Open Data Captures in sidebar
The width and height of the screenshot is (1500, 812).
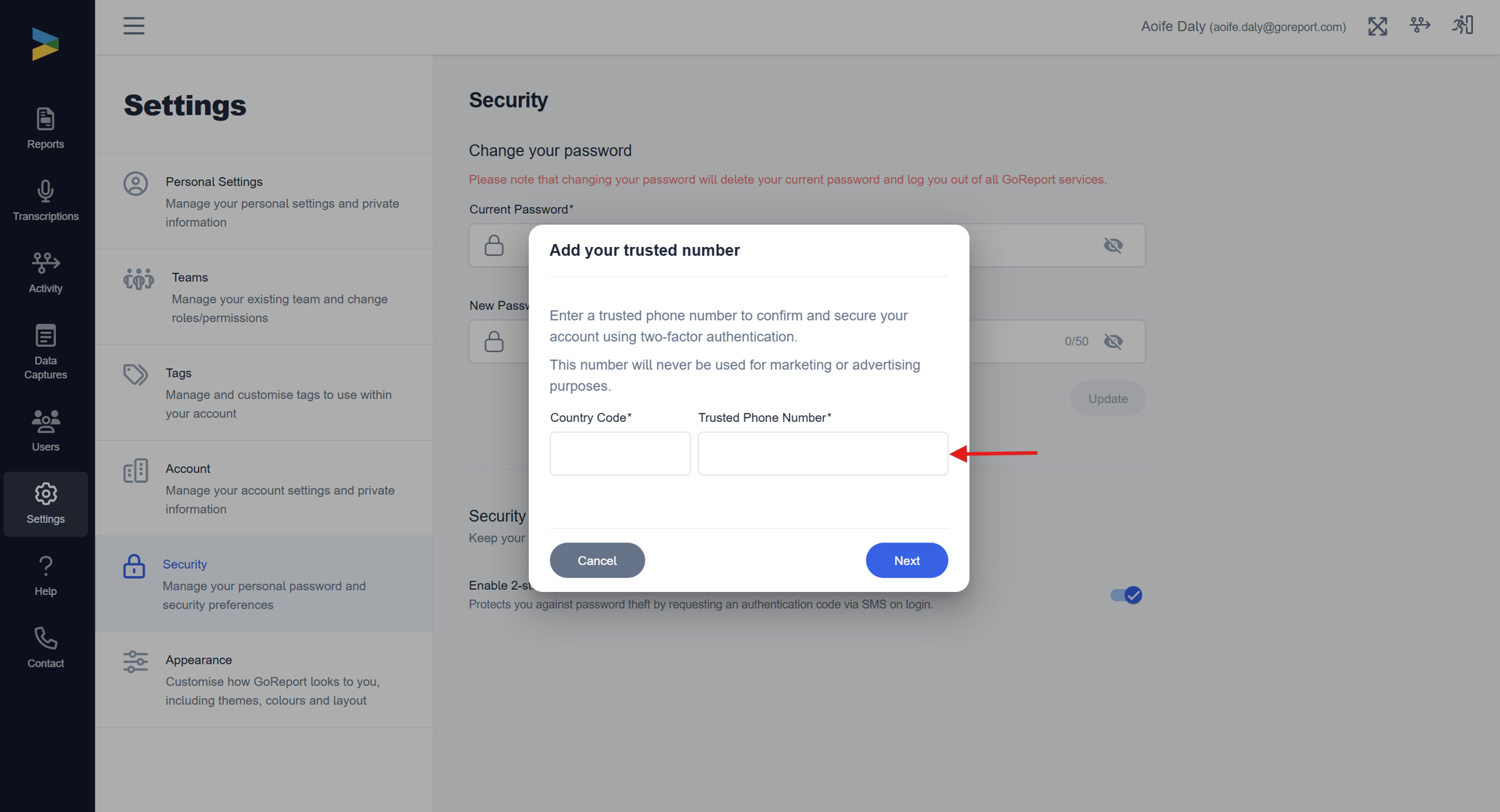(x=45, y=352)
